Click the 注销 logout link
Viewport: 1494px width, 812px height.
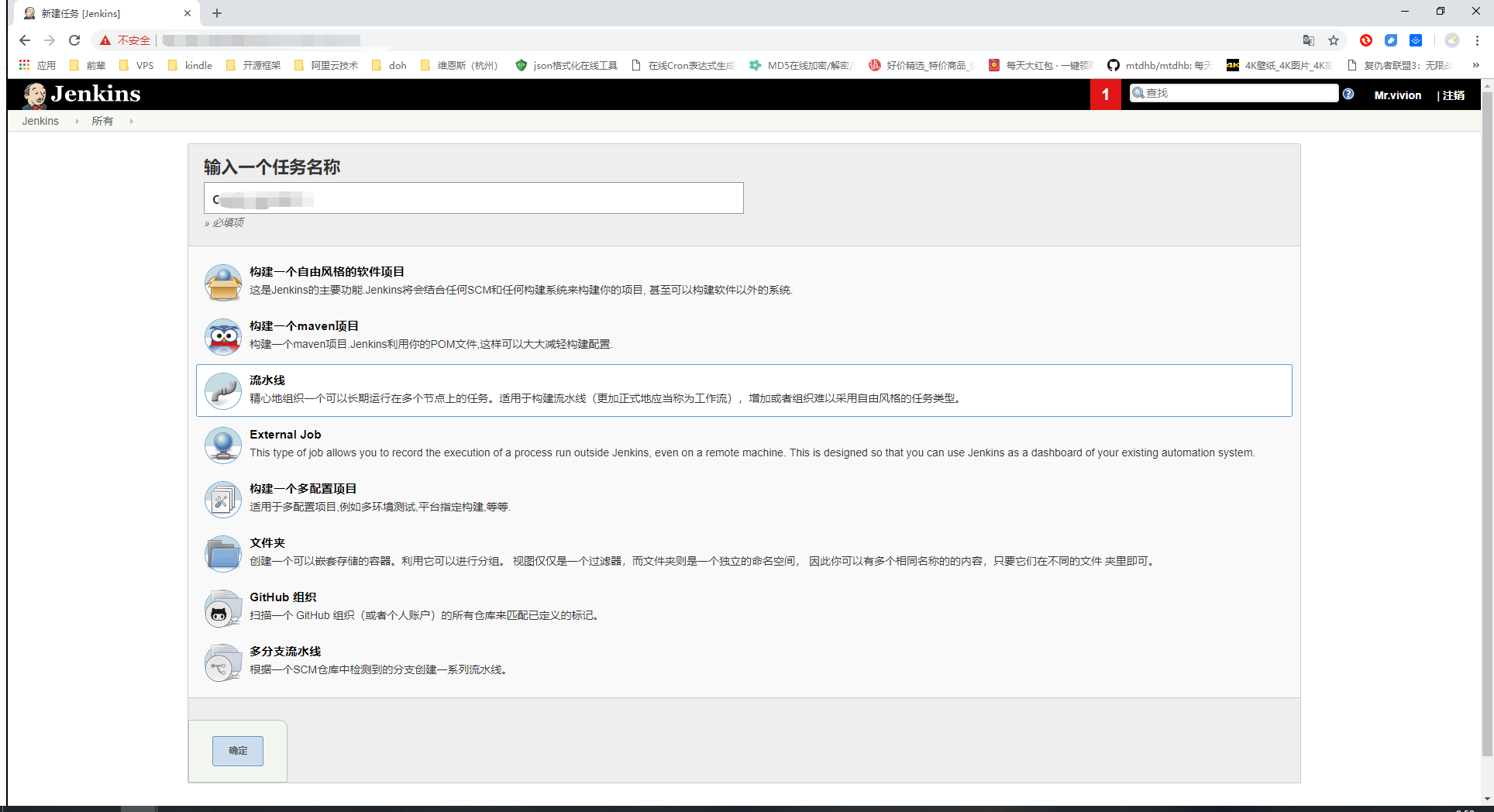[1453, 95]
